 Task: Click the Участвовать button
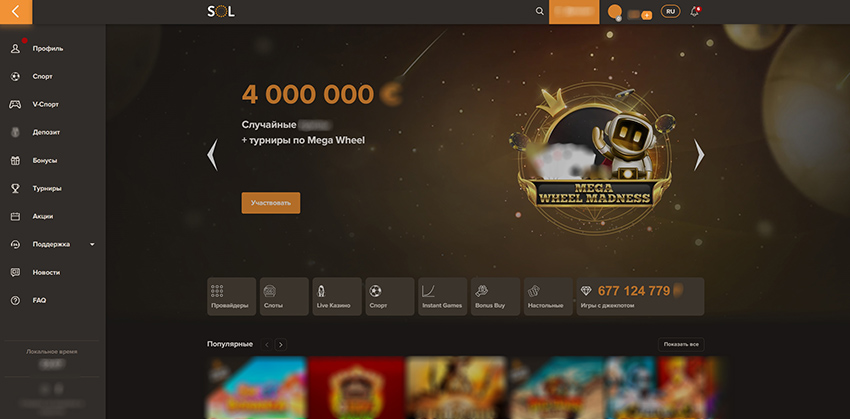271,203
